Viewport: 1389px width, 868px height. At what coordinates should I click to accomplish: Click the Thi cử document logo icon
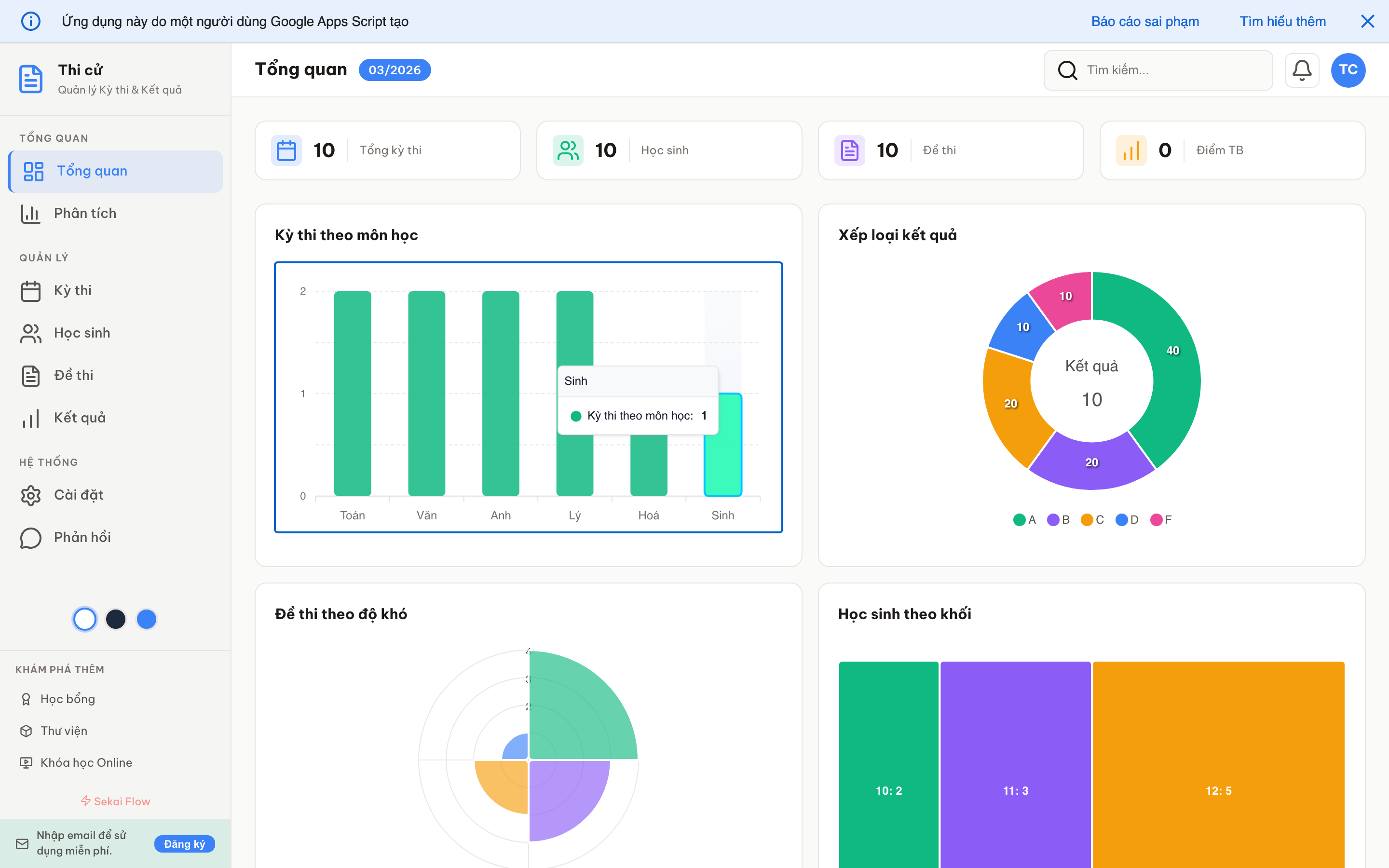31,79
